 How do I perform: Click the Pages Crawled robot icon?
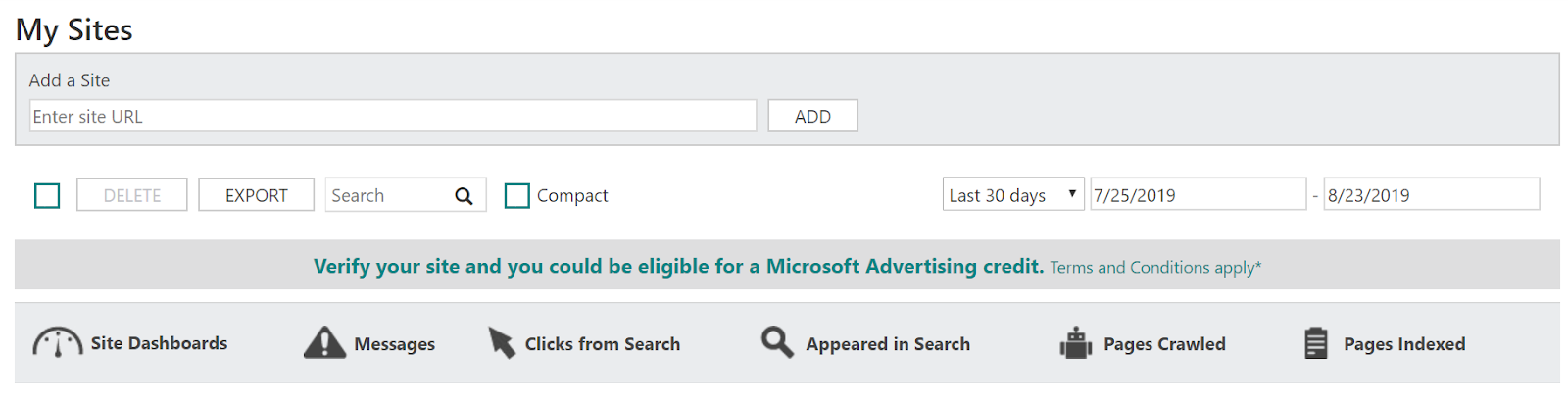click(1075, 343)
